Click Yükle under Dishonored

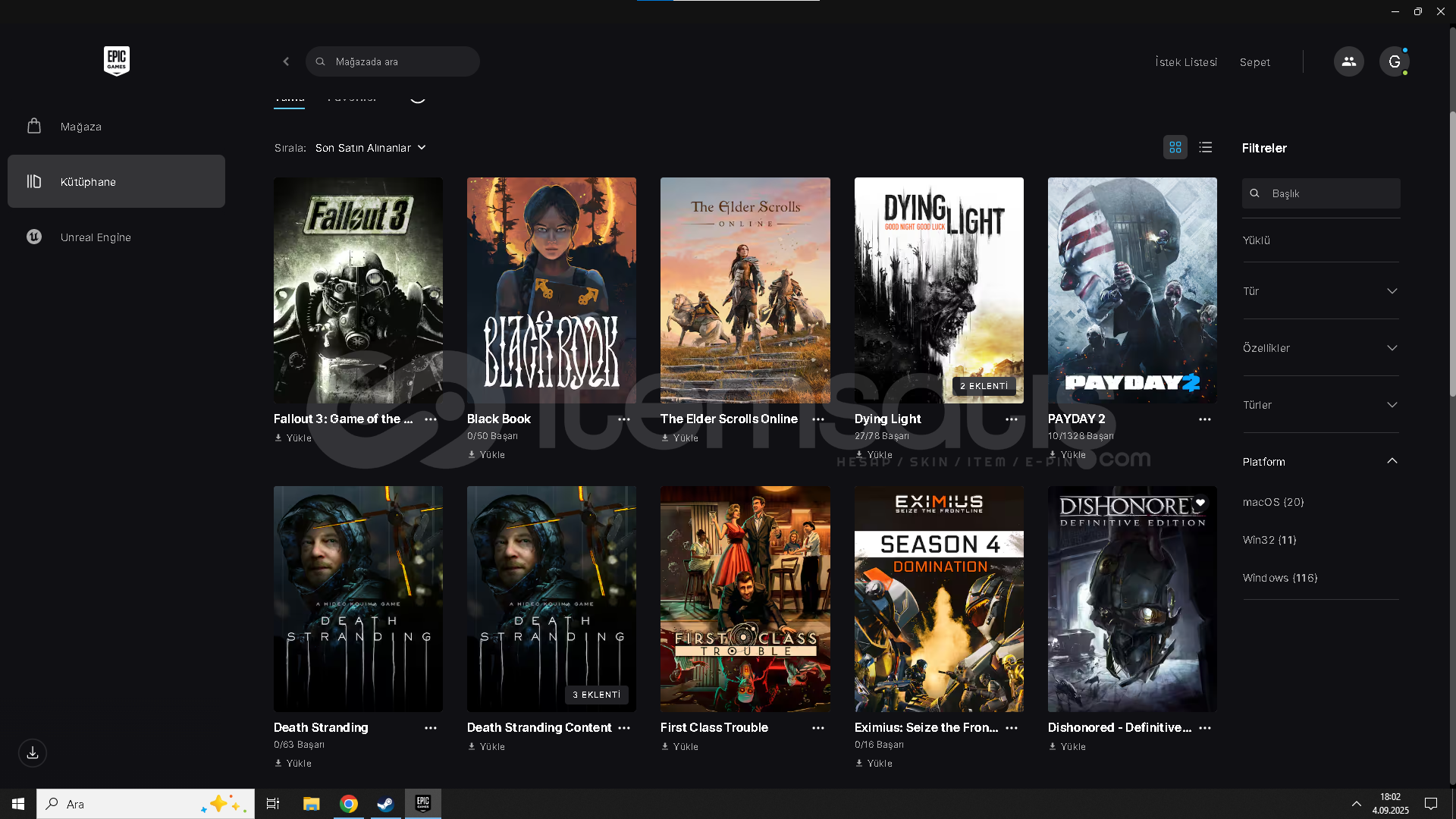(1067, 747)
